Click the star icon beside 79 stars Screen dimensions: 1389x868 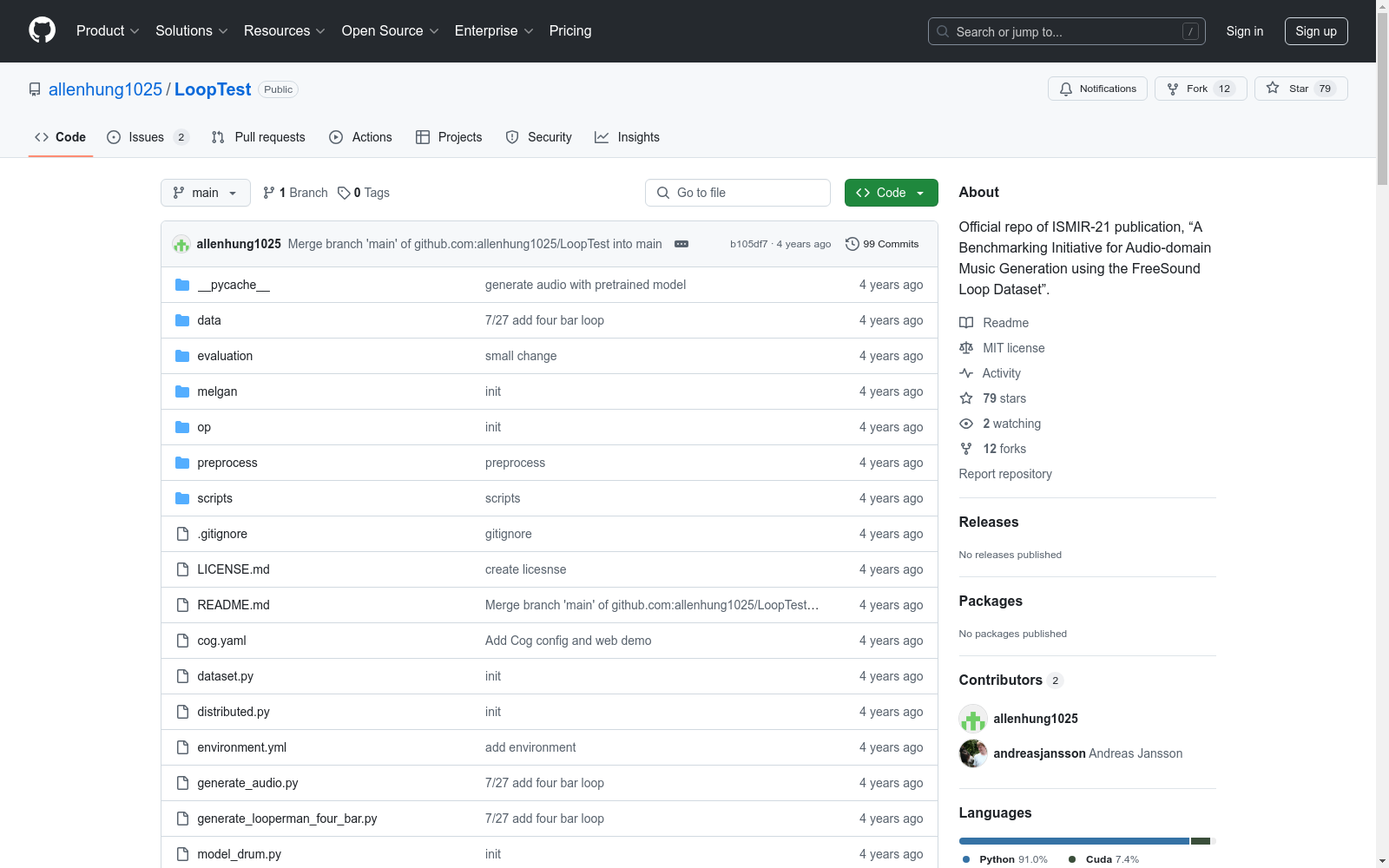[966, 398]
